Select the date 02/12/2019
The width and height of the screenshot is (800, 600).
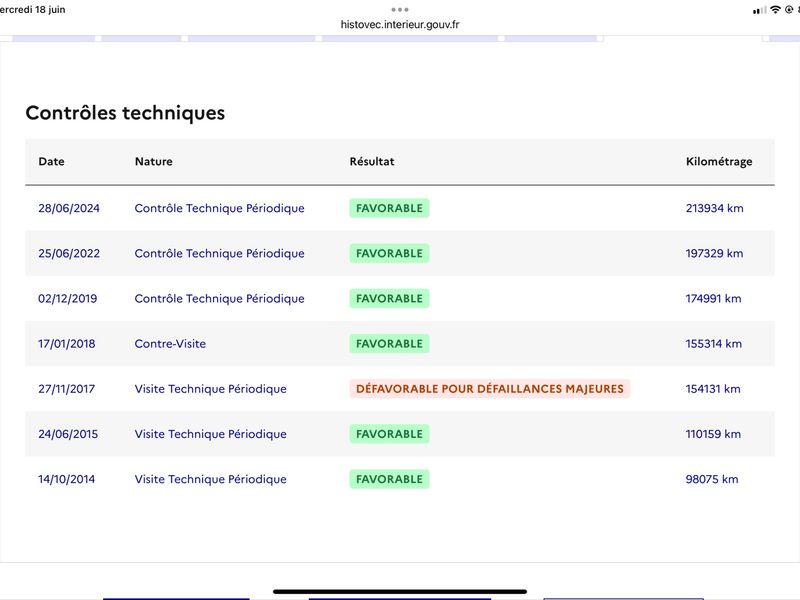coord(67,298)
